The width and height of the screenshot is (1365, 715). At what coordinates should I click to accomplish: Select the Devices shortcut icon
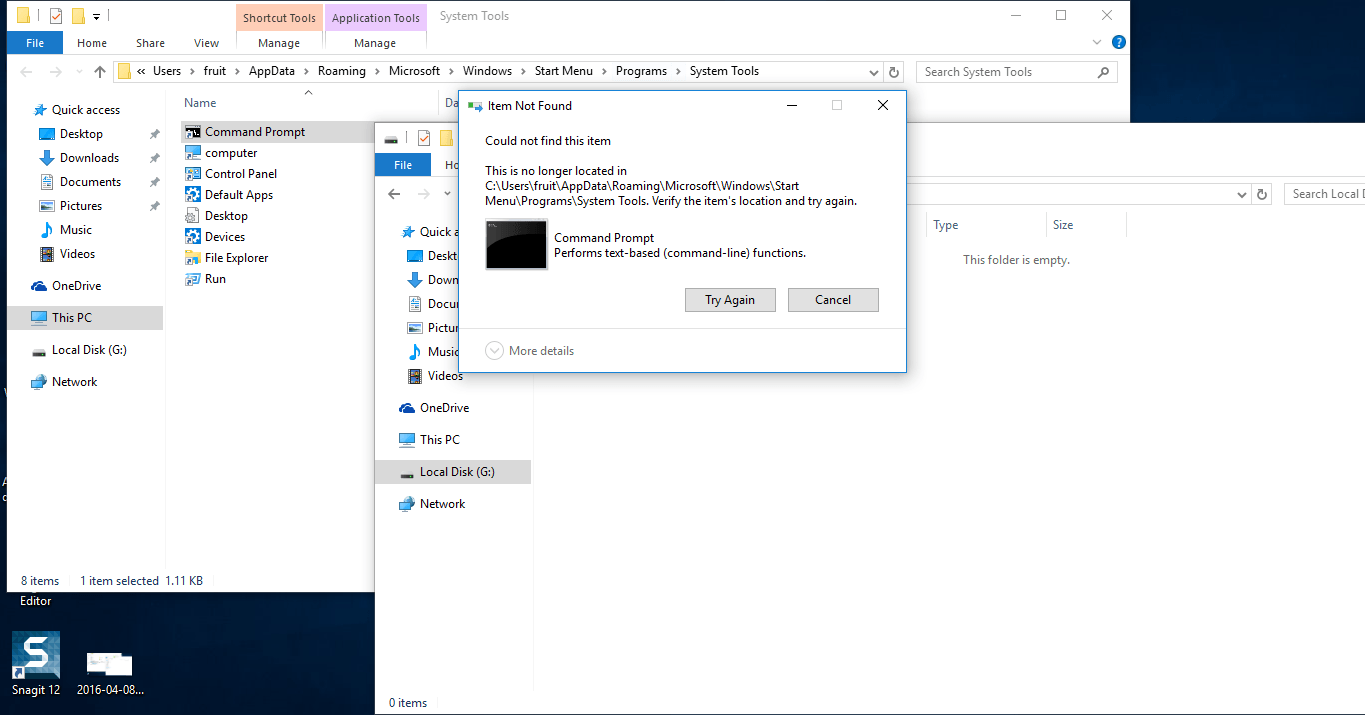click(193, 237)
